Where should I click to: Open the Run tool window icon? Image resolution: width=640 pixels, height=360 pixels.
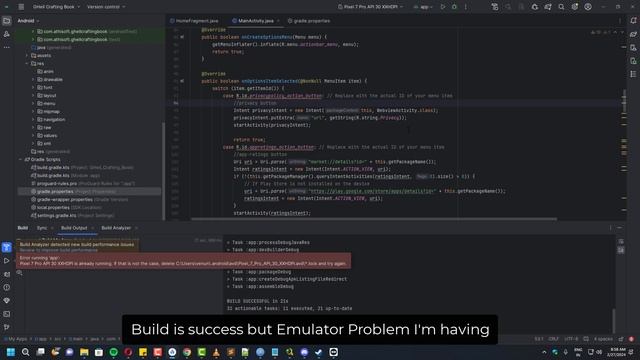point(7,261)
